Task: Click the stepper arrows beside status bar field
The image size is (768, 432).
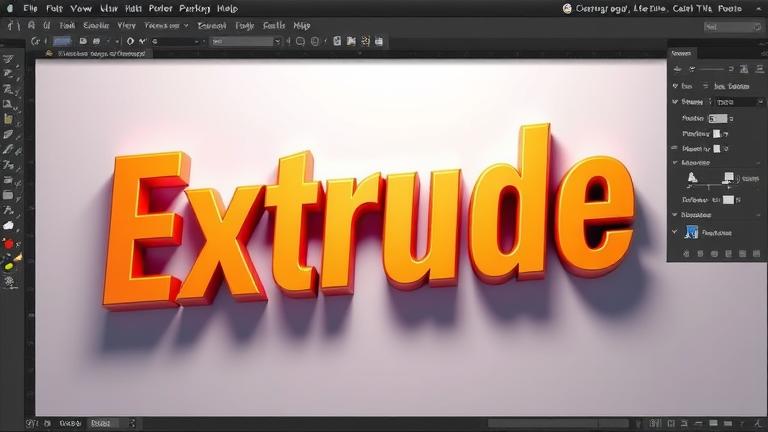Action: [x=132, y=423]
